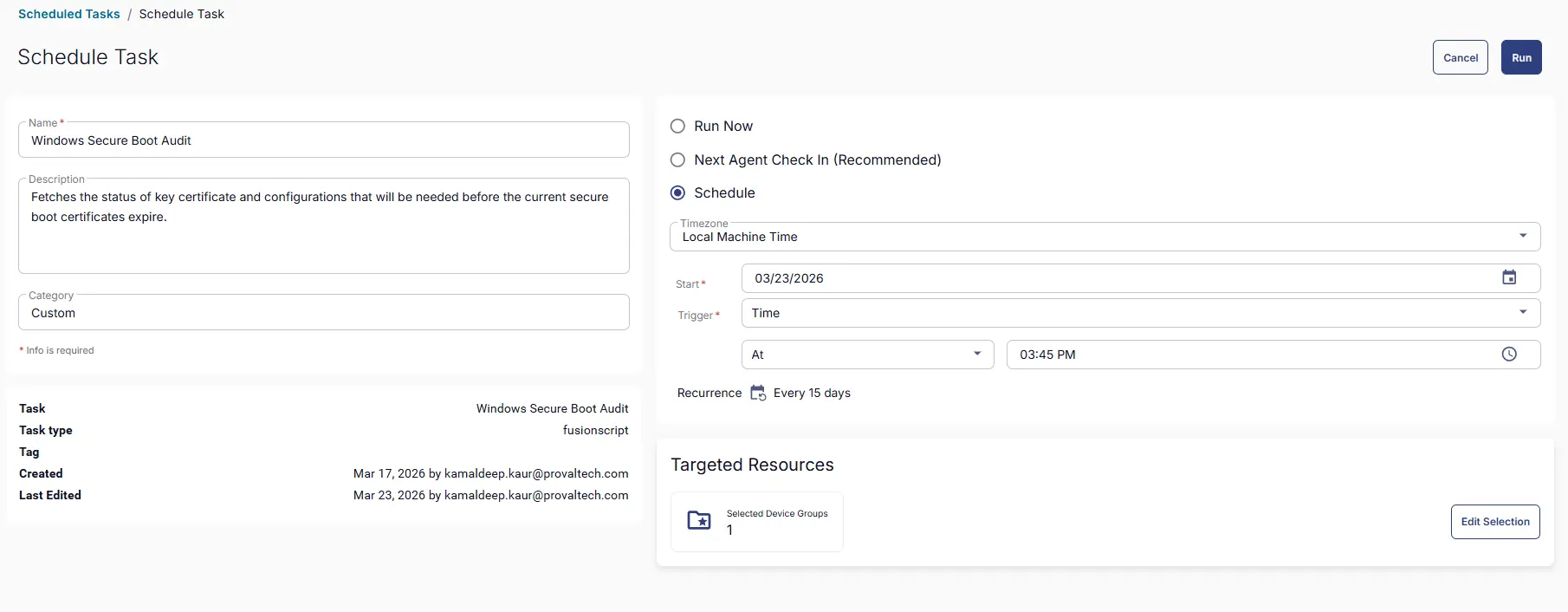Select the Schedule radio button
The width and height of the screenshot is (1568, 612).
point(678,193)
